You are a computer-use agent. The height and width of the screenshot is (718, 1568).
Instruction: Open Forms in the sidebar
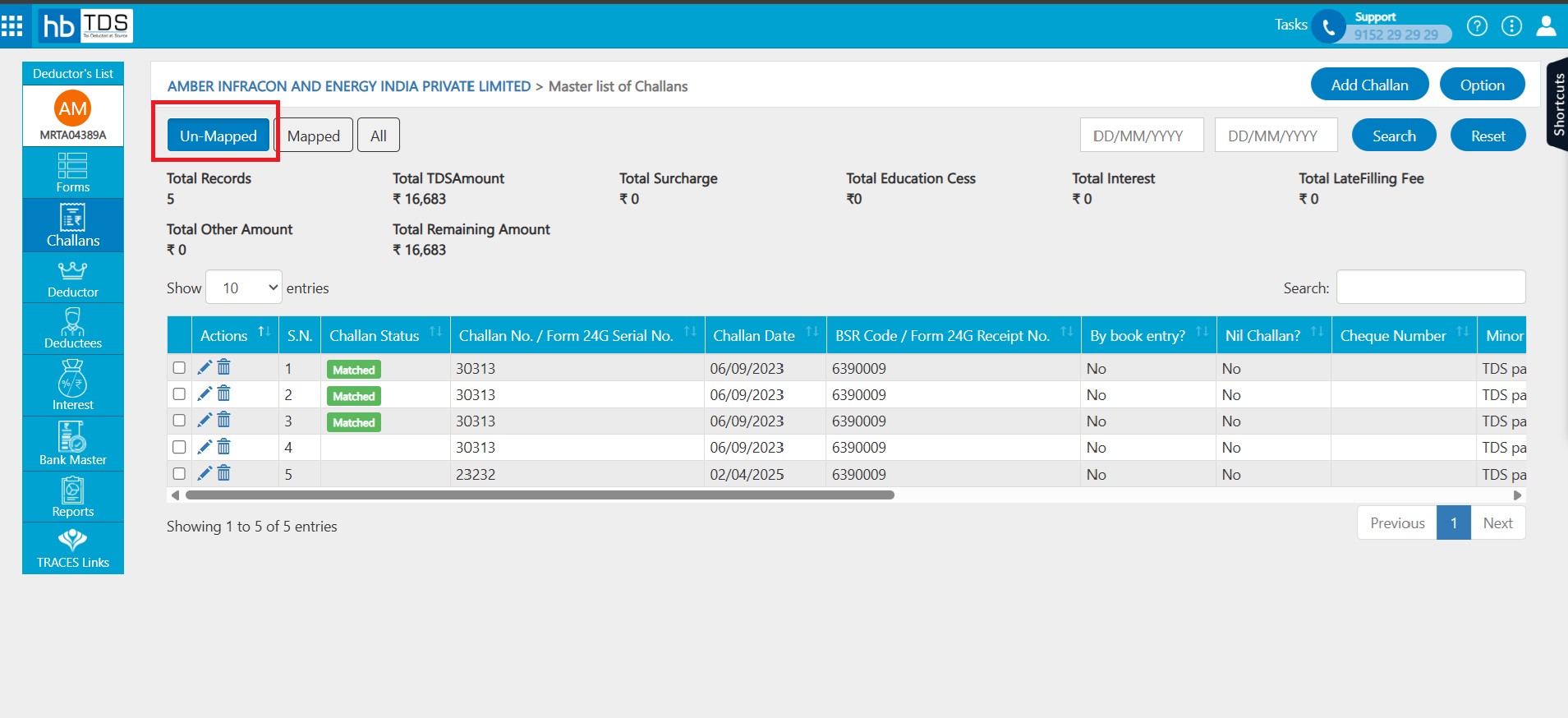point(73,173)
